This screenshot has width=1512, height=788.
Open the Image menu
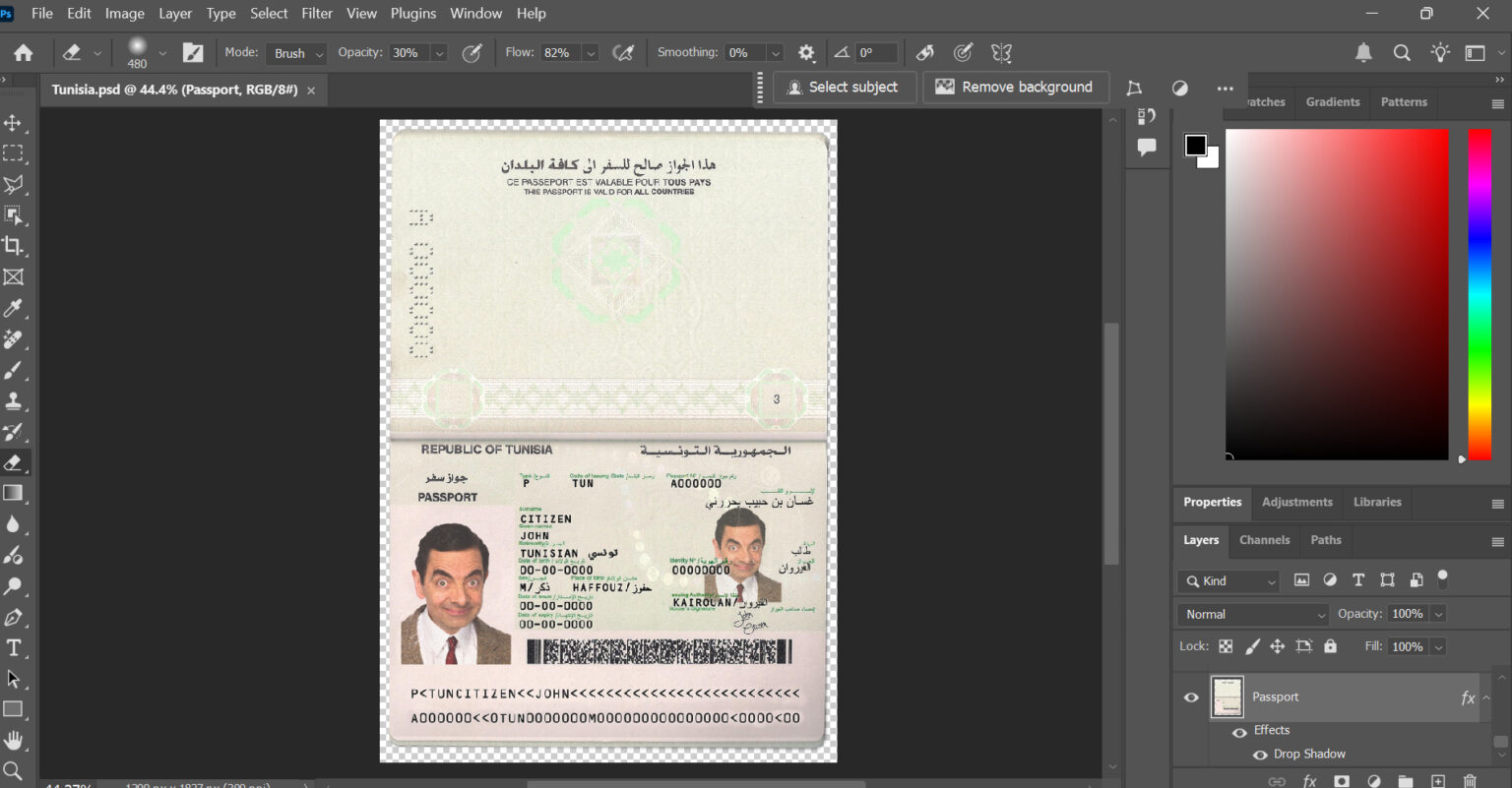pos(125,14)
